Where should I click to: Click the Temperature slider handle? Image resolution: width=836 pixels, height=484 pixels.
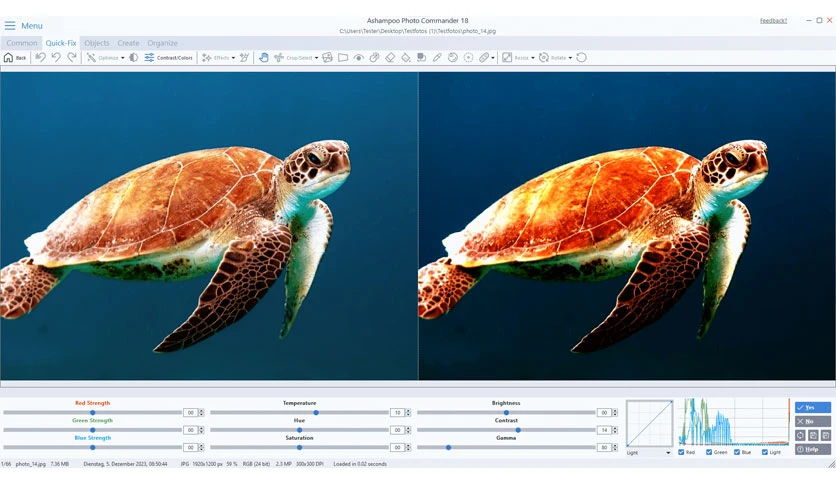[316, 413]
